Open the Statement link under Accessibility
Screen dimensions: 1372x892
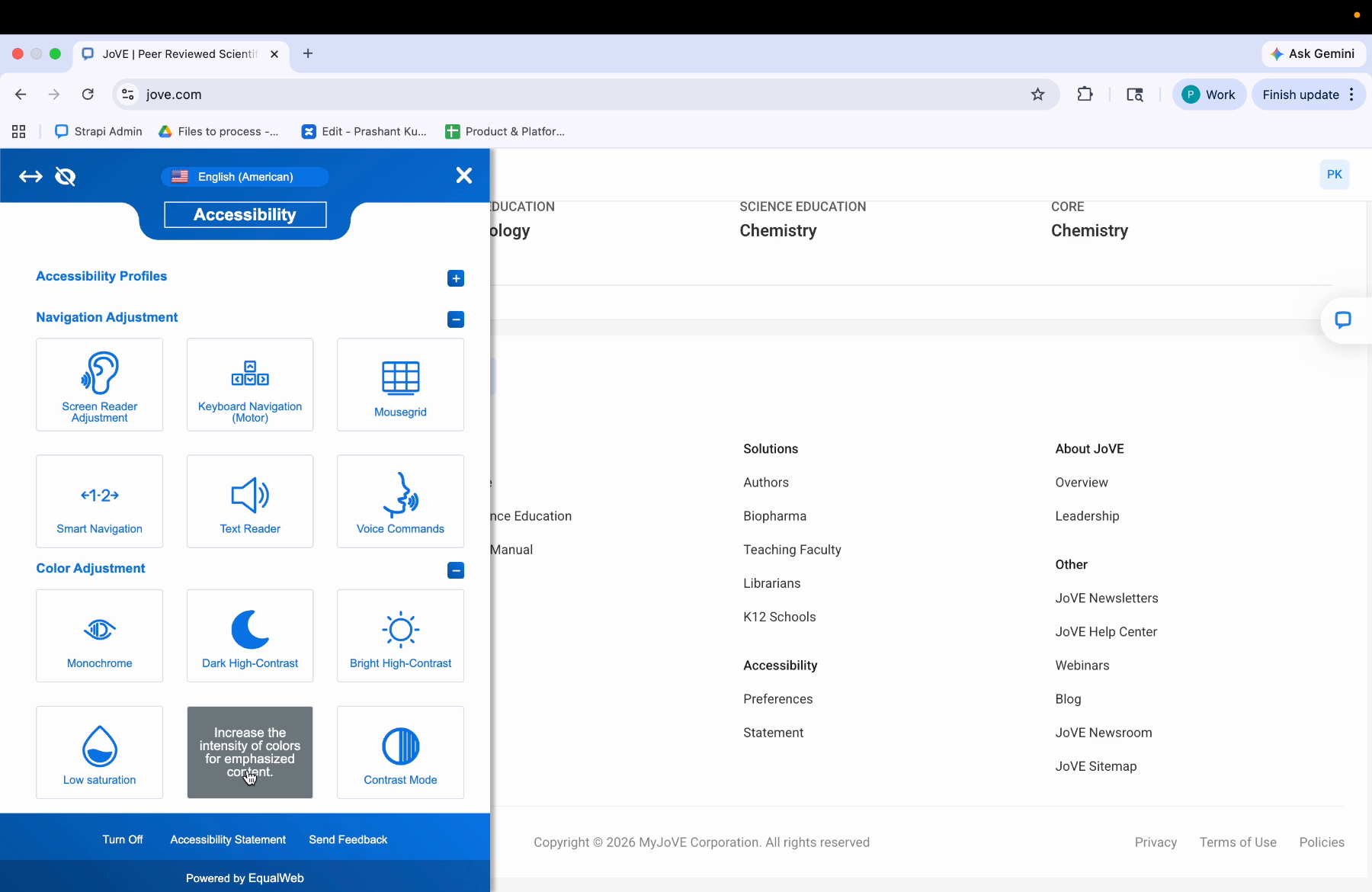[x=773, y=733]
